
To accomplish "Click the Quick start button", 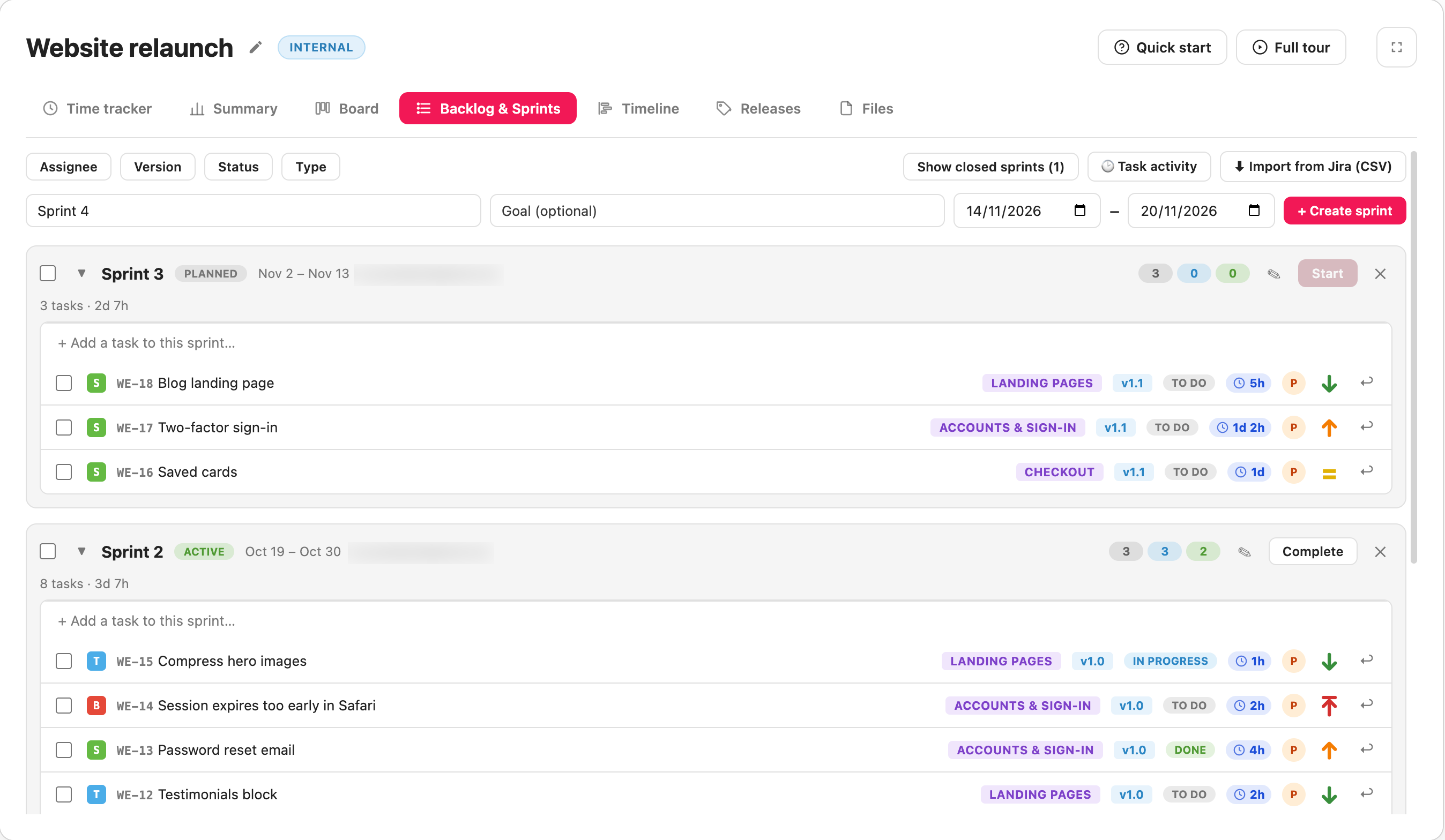I will [x=1162, y=47].
